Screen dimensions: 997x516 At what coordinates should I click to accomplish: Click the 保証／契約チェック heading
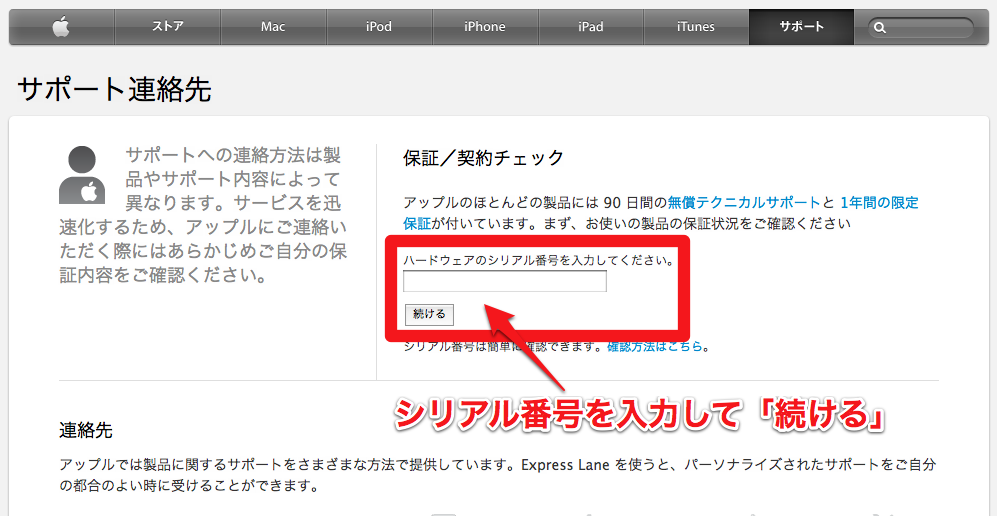coord(483,158)
